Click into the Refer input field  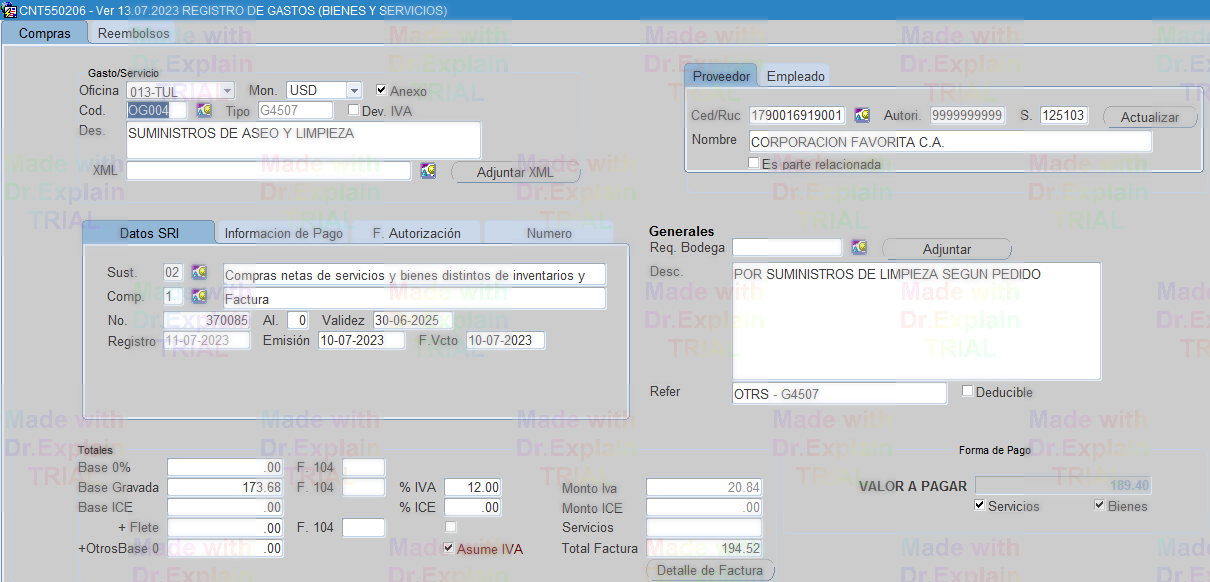[838, 394]
